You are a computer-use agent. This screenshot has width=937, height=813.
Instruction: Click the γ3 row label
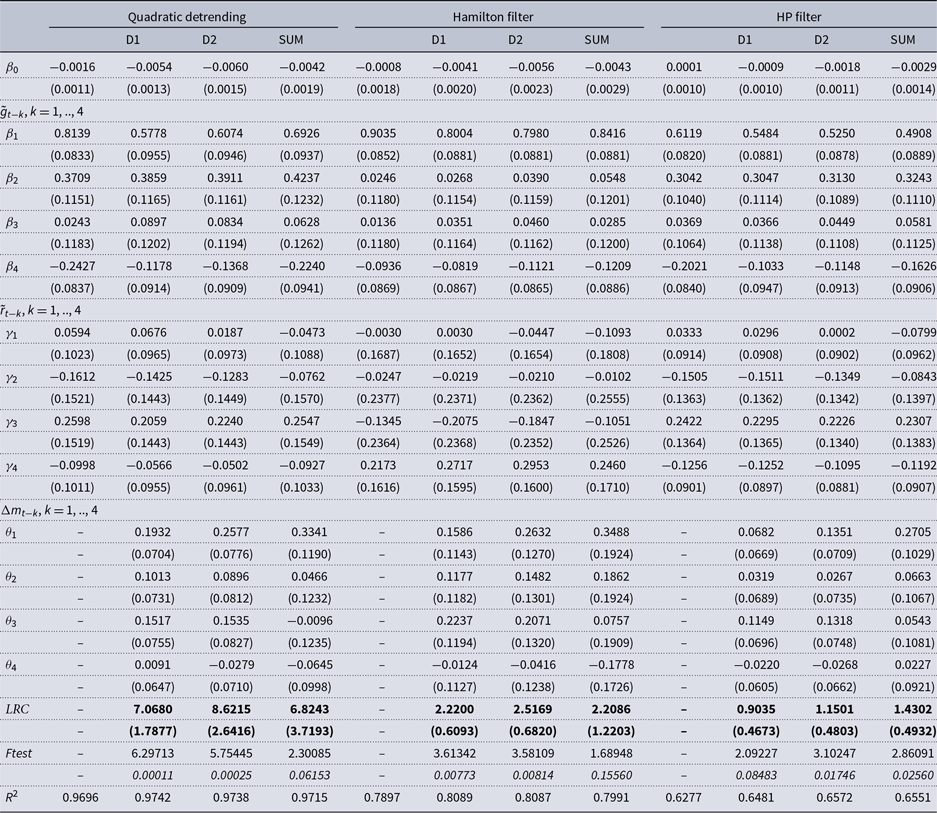click(13, 421)
